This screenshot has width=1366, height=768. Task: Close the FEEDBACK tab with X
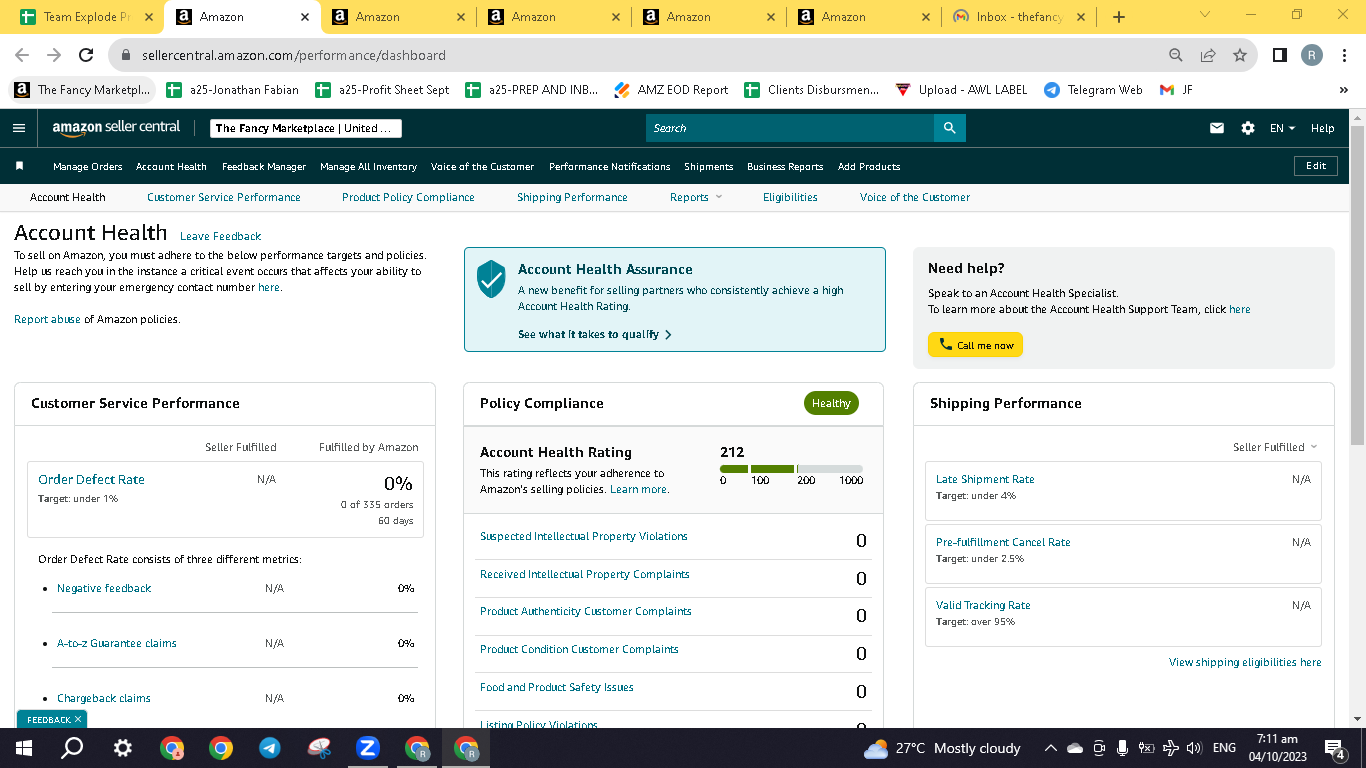point(78,719)
